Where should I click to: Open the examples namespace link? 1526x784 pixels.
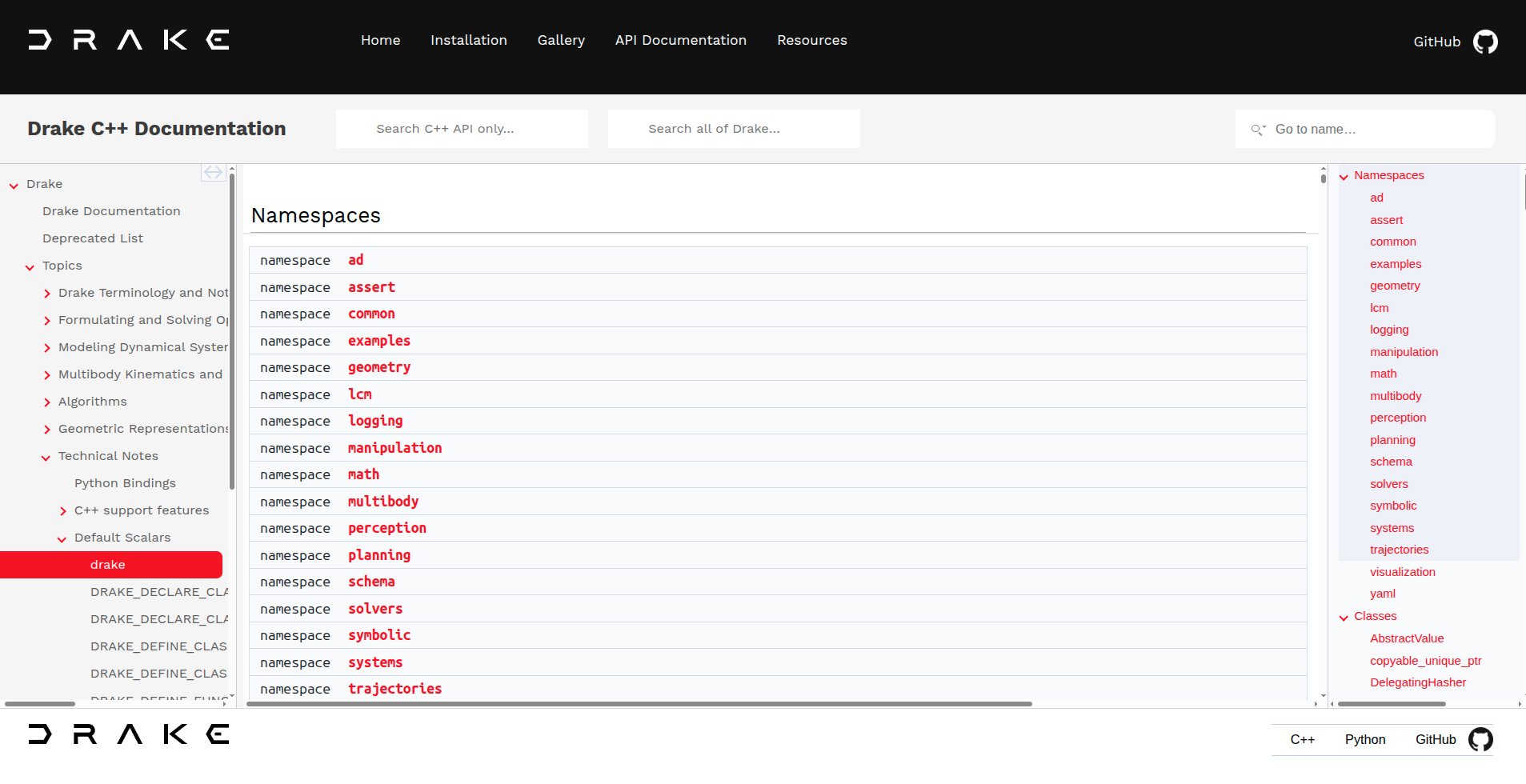pyautogui.click(x=379, y=341)
